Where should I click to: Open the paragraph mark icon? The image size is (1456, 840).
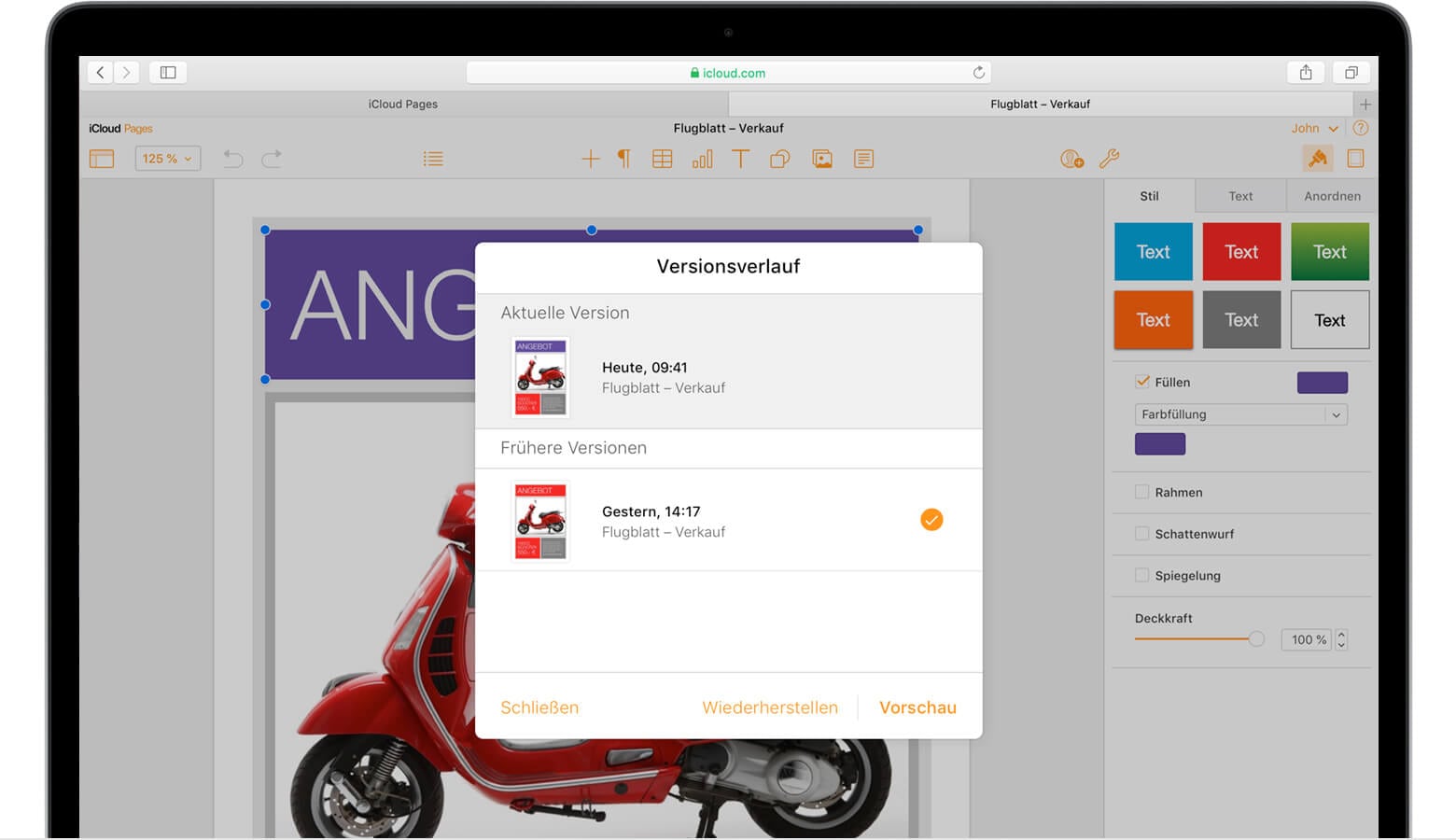coord(624,159)
